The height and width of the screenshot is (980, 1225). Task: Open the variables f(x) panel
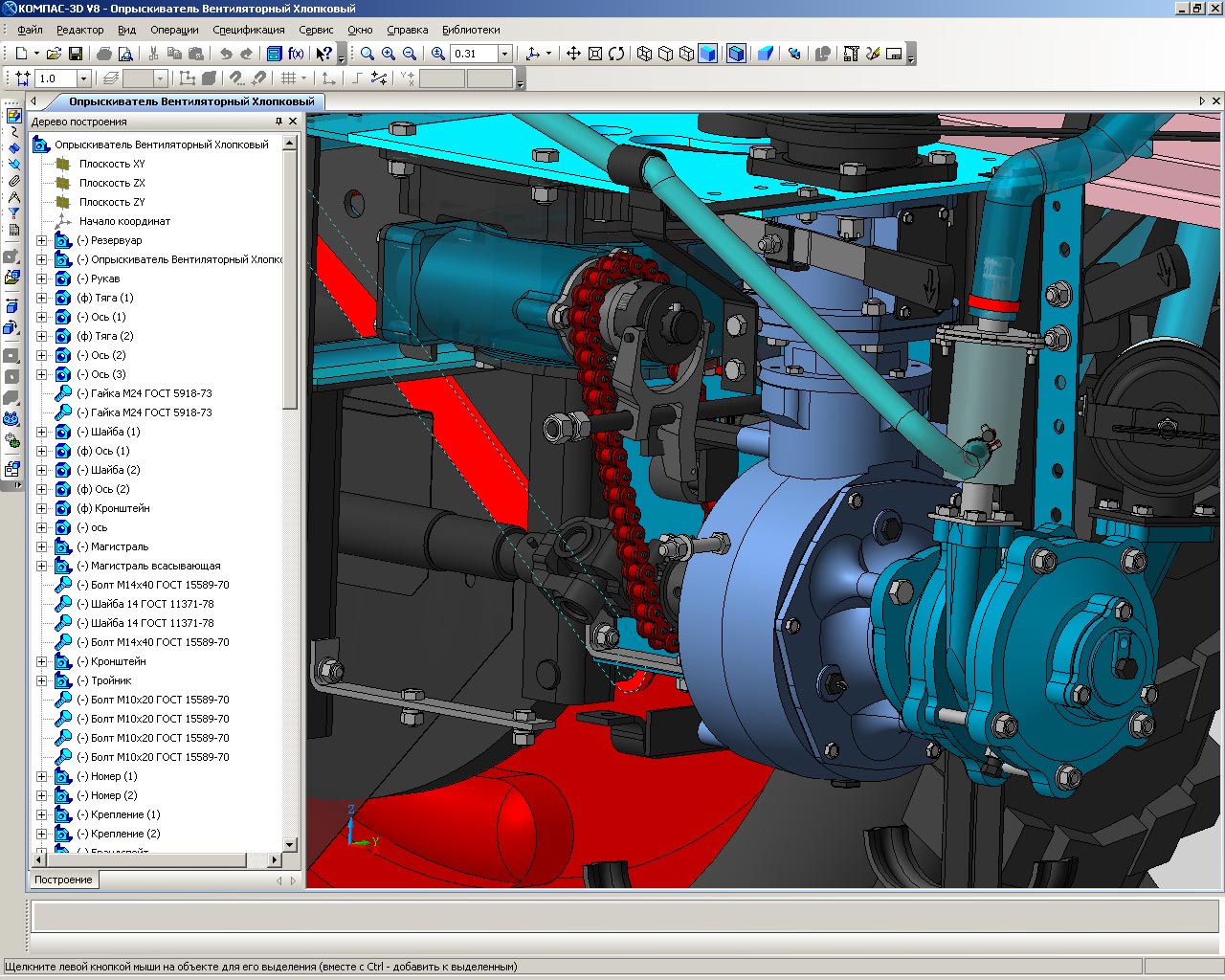tap(296, 54)
